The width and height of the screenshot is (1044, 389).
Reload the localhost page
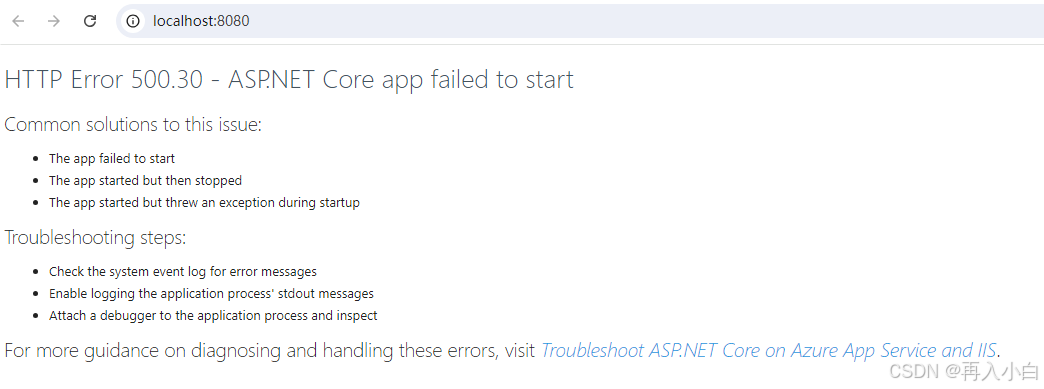90,21
